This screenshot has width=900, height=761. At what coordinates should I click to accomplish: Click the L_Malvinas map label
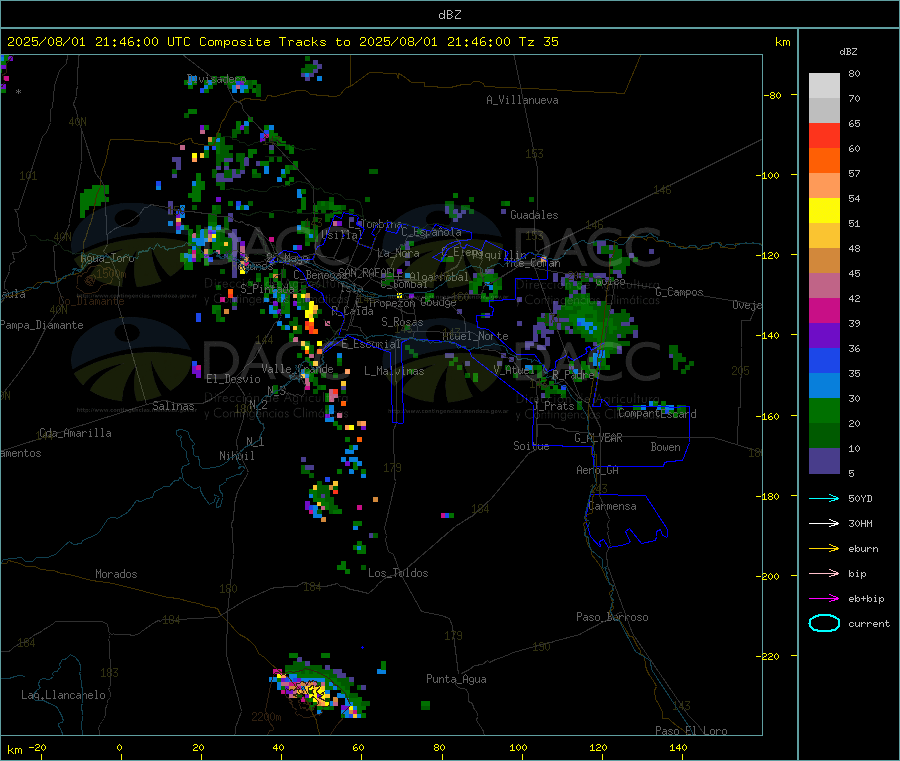coord(394,371)
